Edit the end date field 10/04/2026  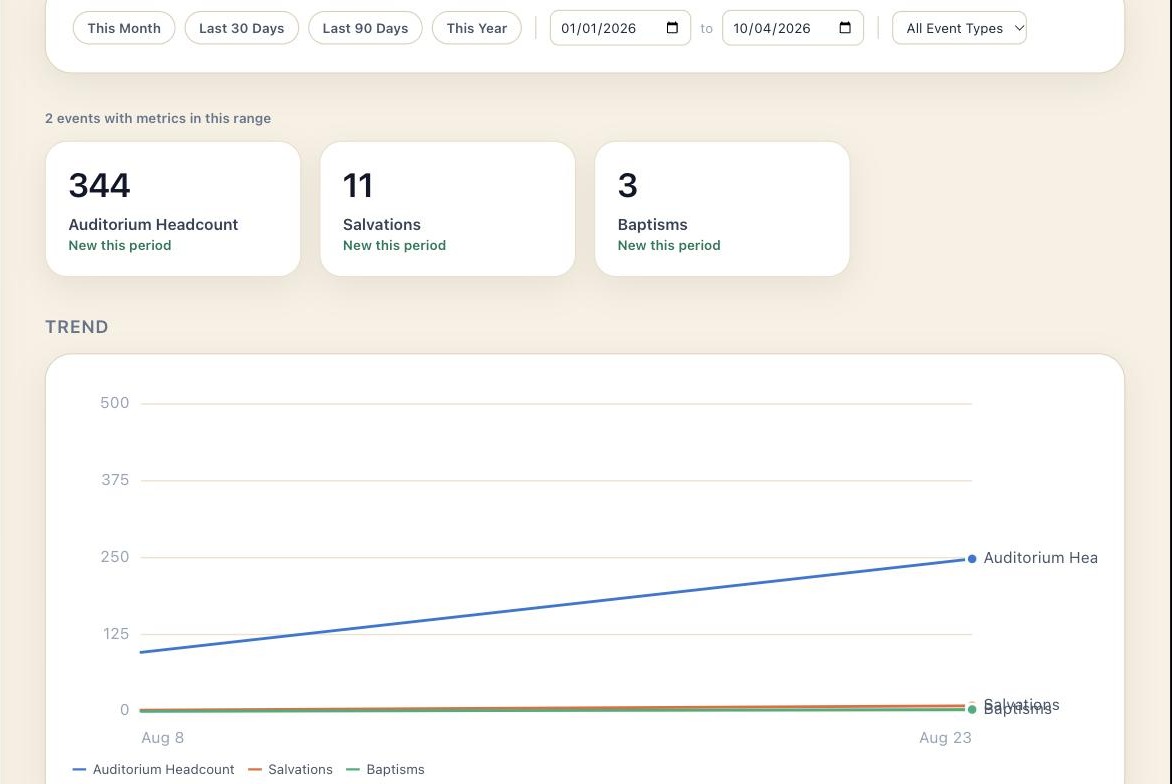792,28
